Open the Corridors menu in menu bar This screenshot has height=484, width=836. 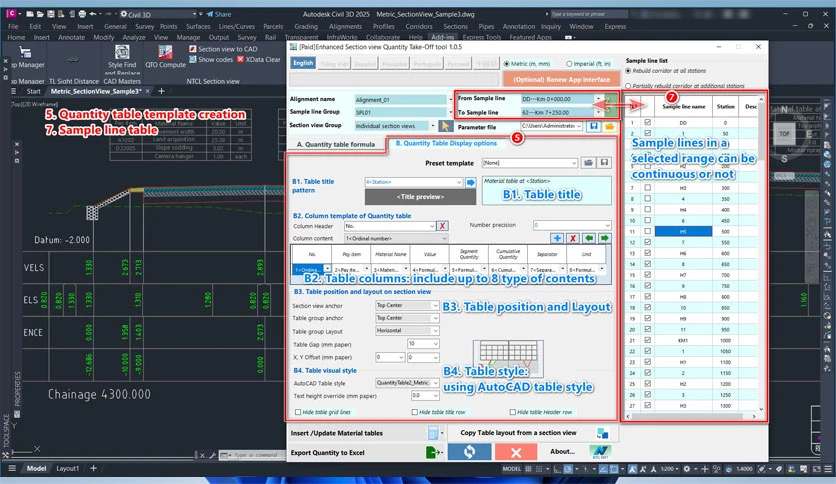pyautogui.click(x=419, y=26)
